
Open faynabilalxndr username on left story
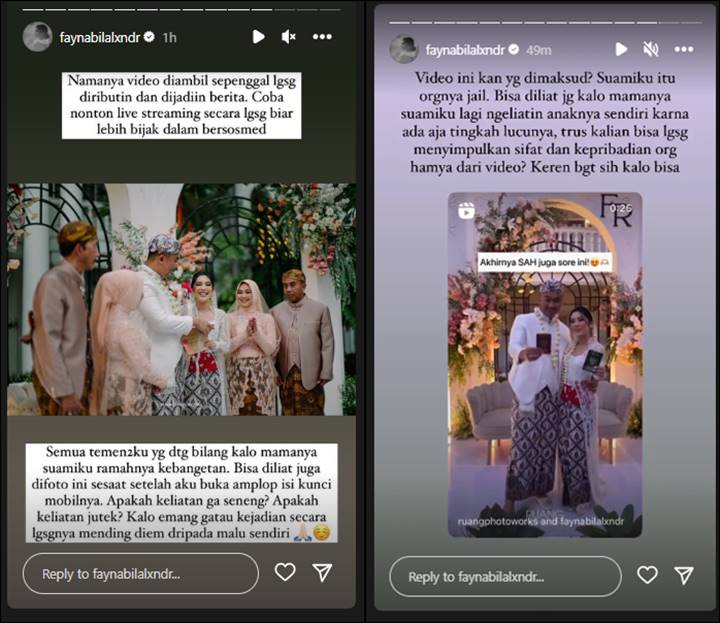point(100,37)
